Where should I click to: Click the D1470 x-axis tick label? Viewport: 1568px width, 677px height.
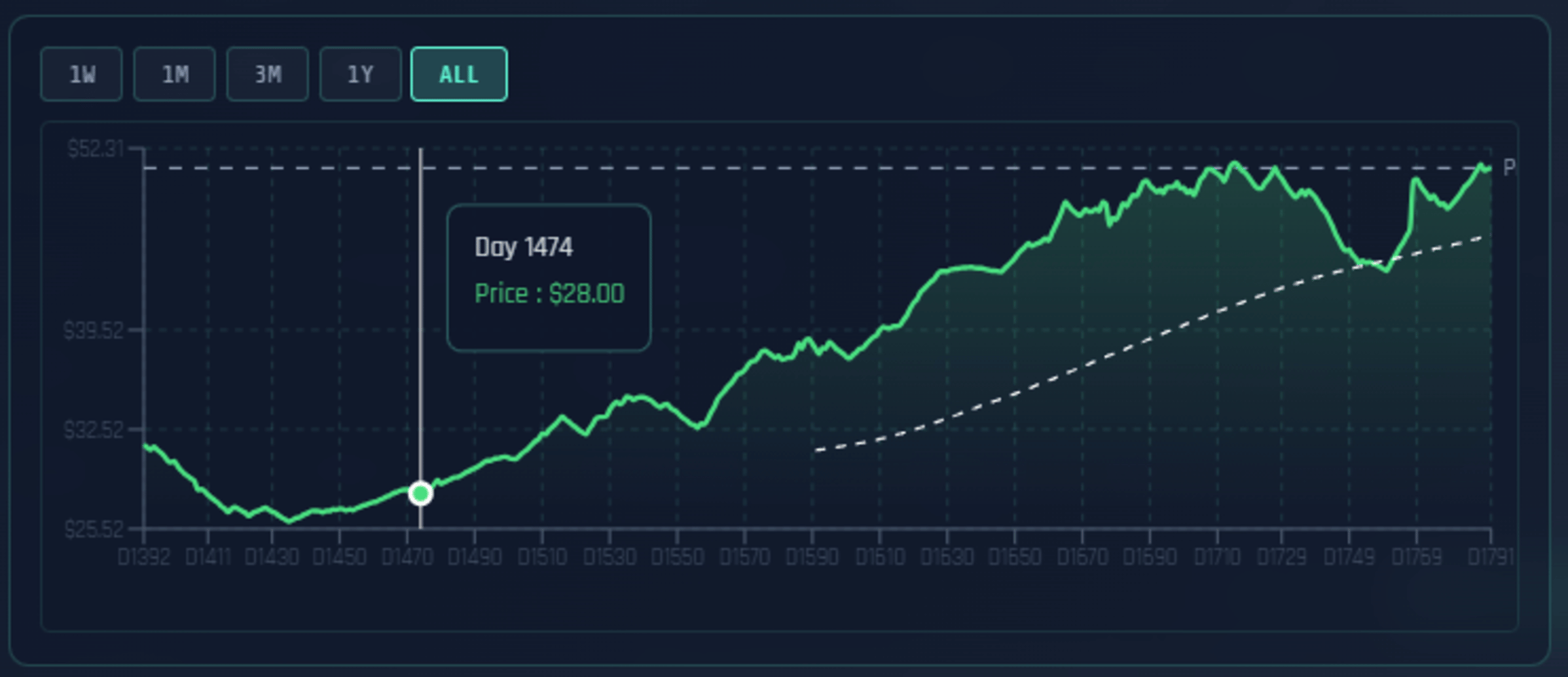(407, 557)
